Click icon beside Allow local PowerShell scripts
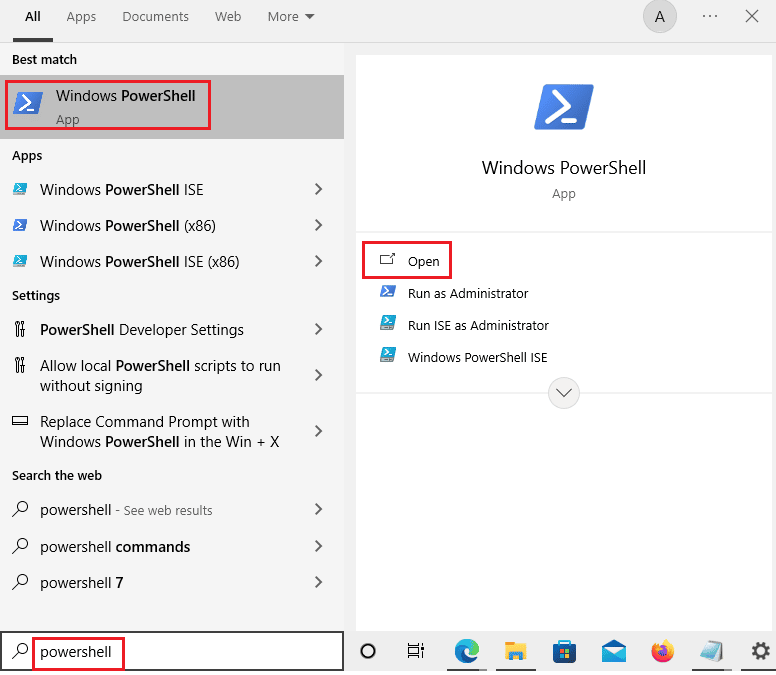The width and height of the screenshot is (776, 675). 20,365
